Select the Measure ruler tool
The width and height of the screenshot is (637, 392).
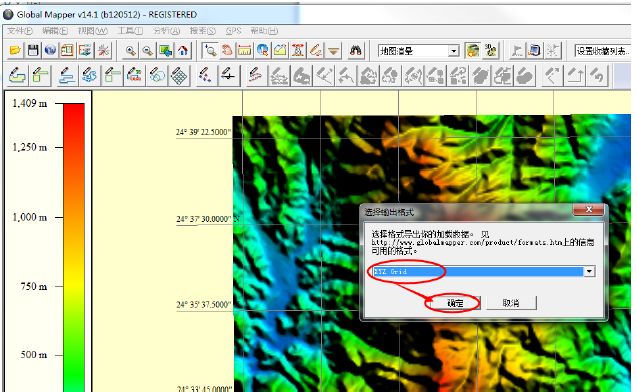tap(245, 51)
